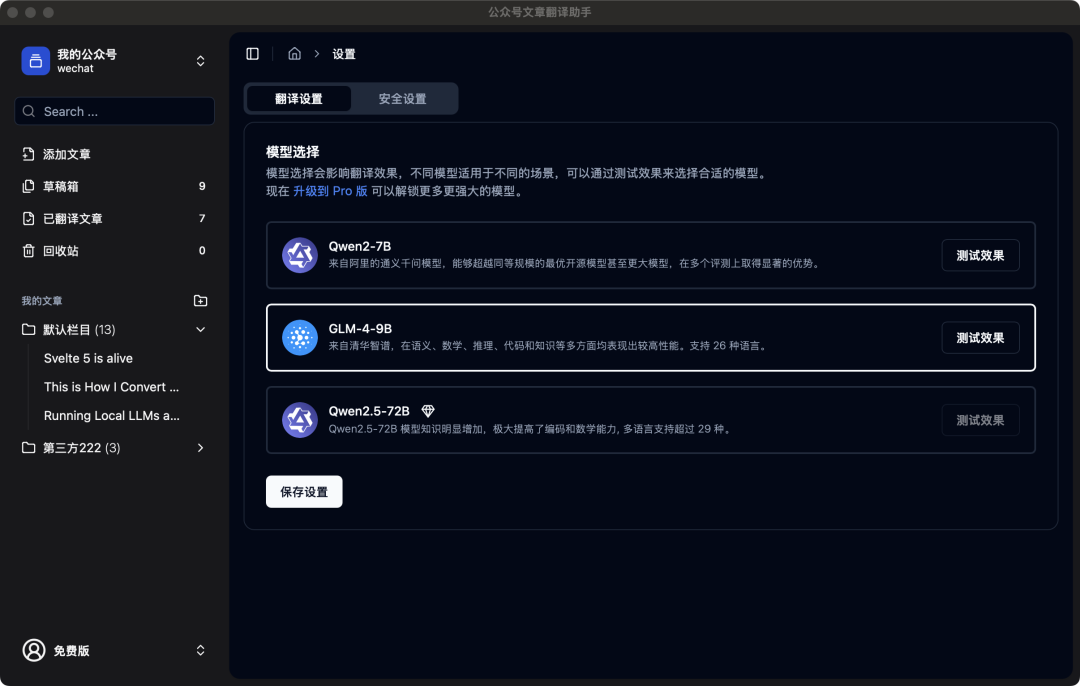Viewport: 1080px width, 686px height.
Task: Select the GLM-4-9B model card
Action: [x=650, y=337]
